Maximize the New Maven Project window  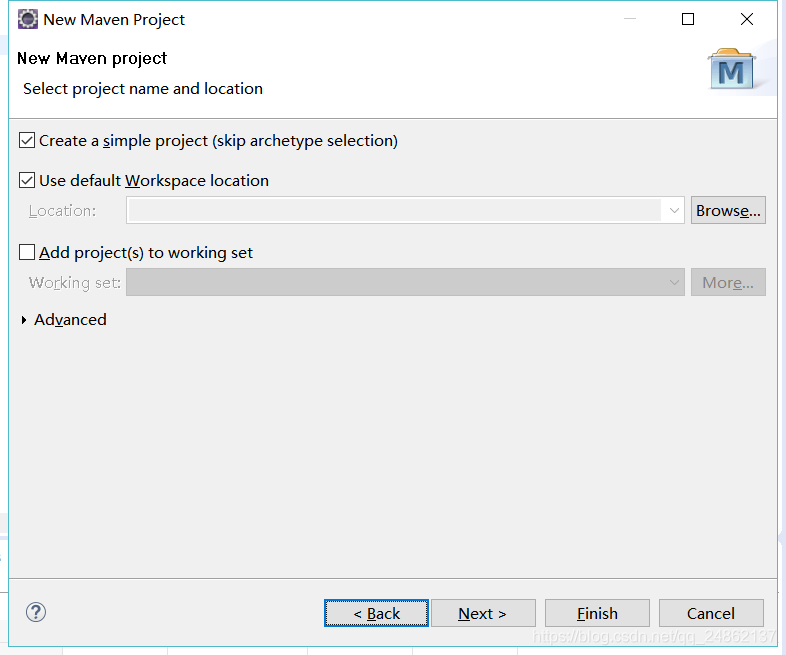(x=688, y=19)
